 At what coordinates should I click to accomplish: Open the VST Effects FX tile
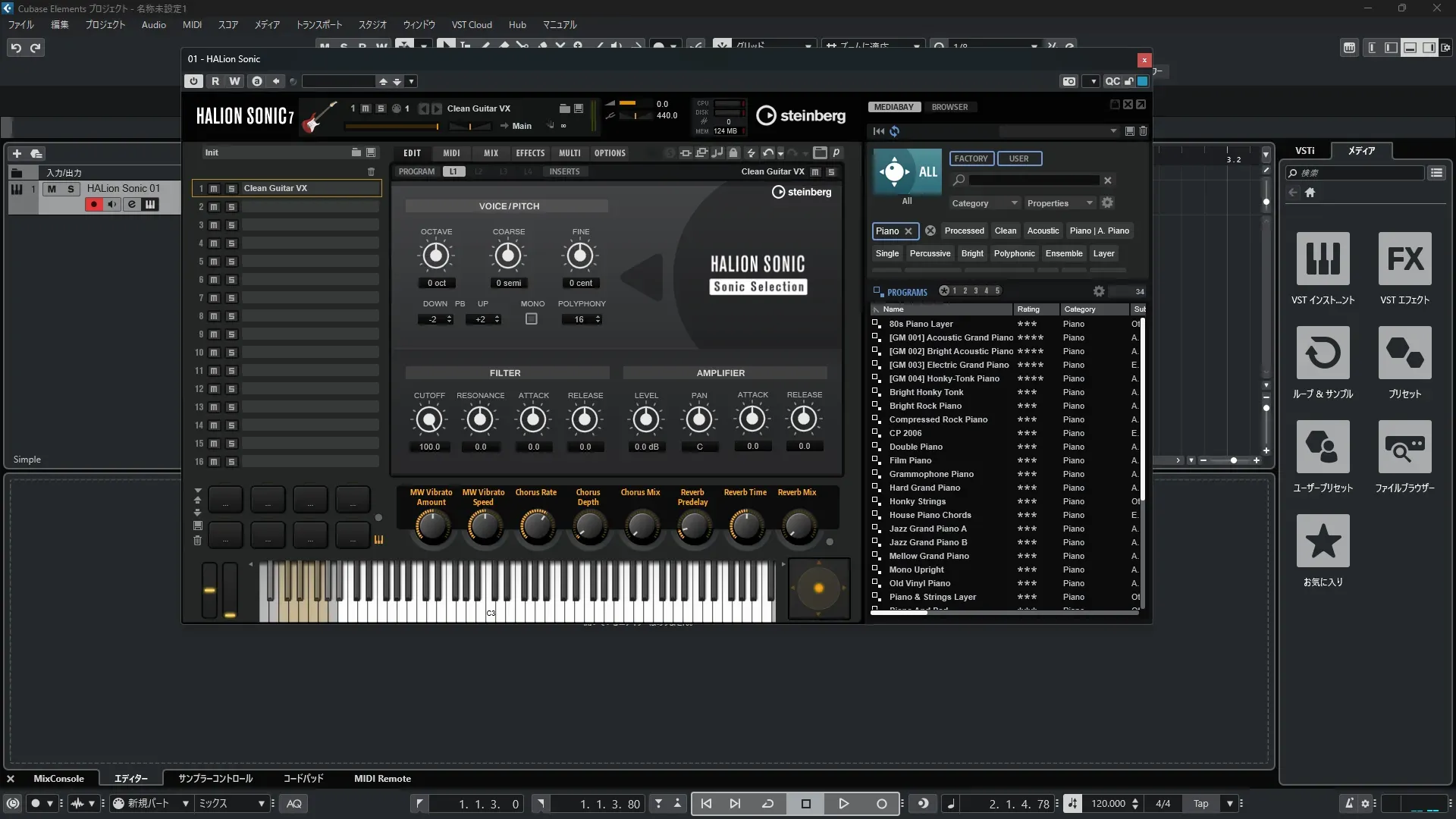click(x=1404, y=259)
